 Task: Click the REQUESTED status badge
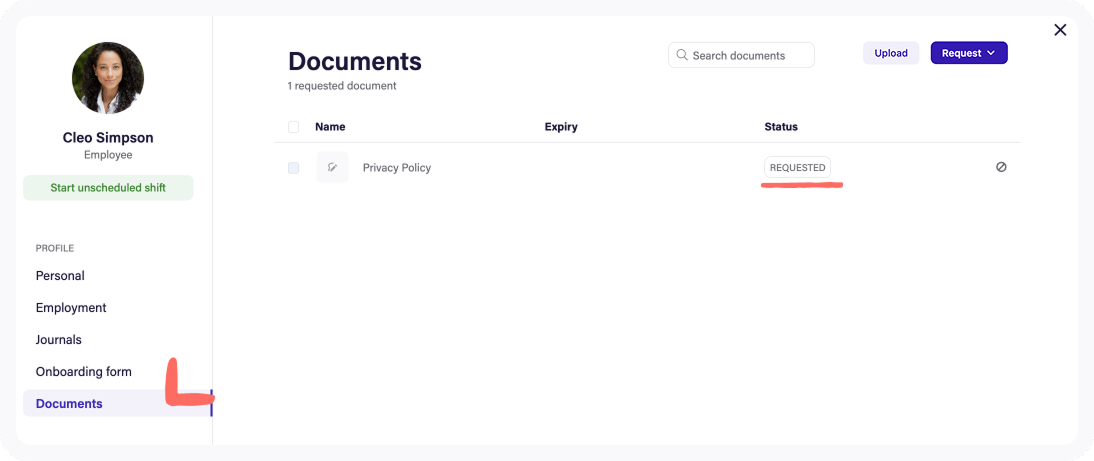797,167
